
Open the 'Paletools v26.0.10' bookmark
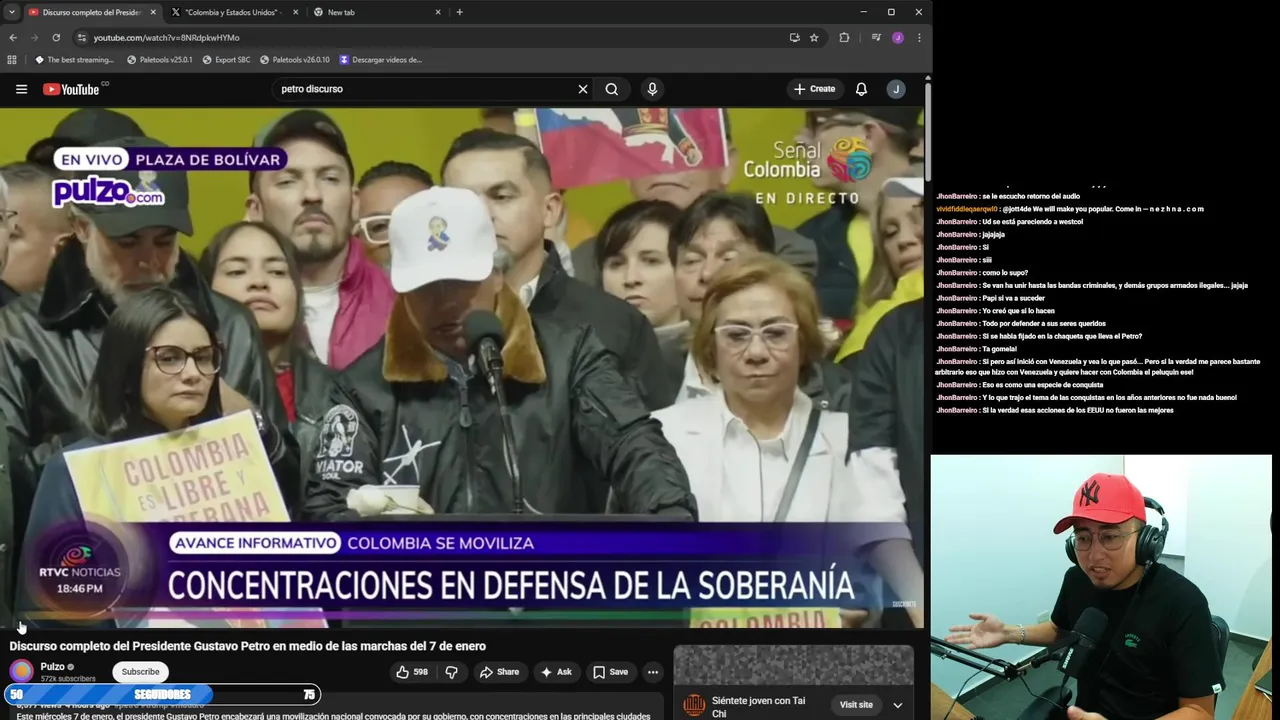tap(294, 60)
